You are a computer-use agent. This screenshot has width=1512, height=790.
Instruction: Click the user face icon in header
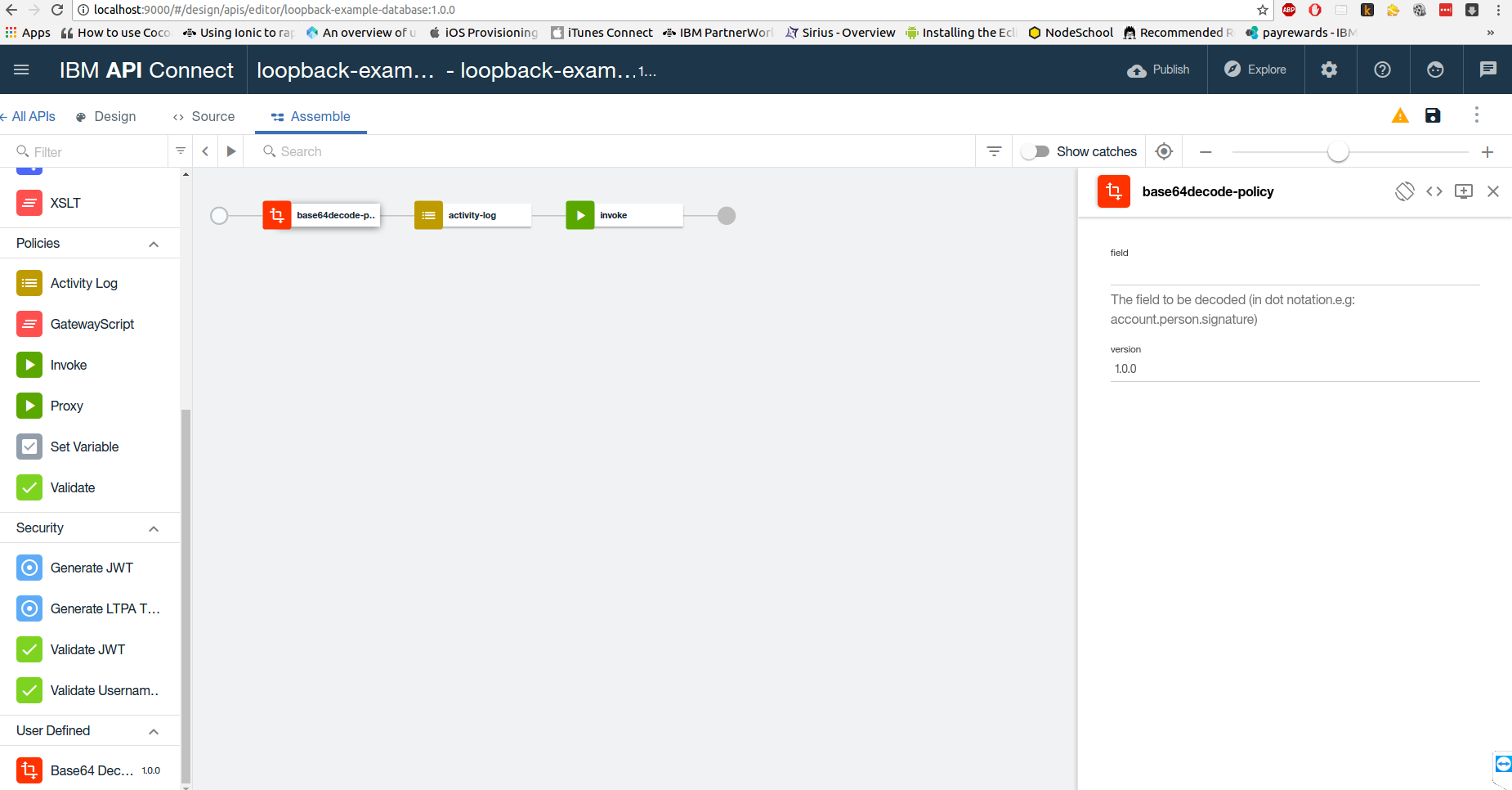tap(1435, 70)
